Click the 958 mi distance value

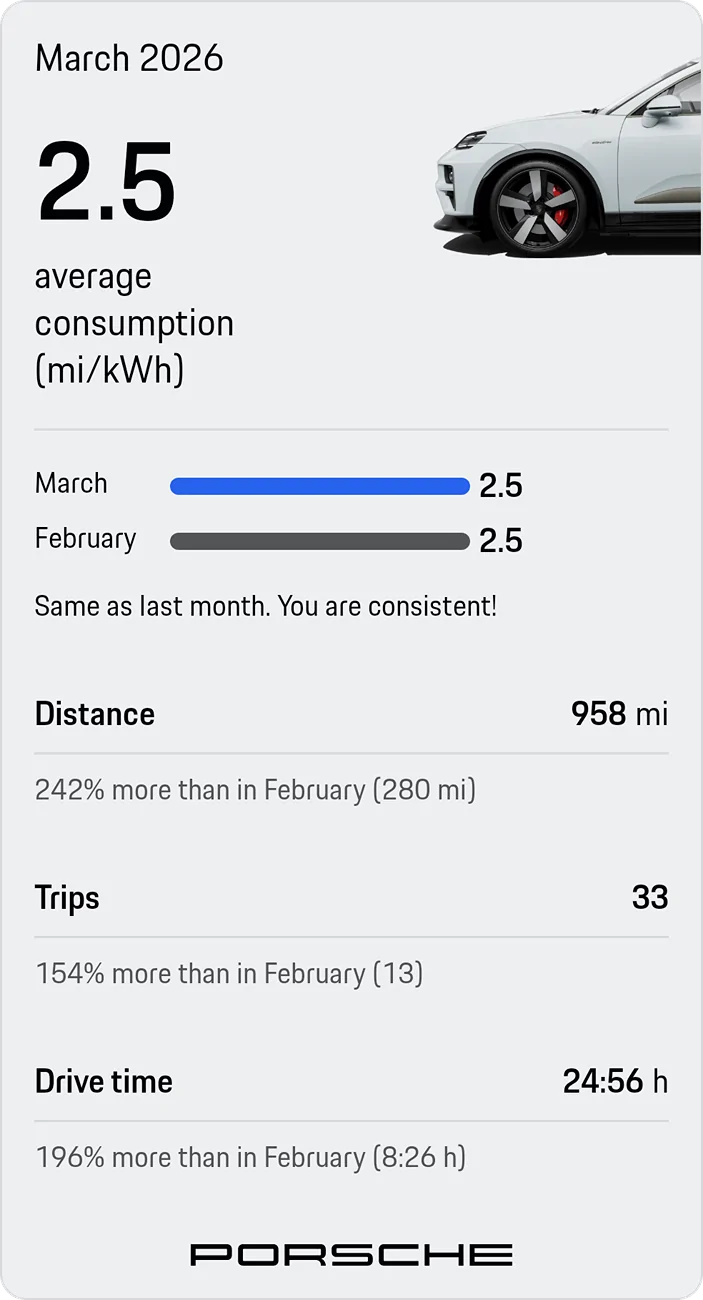coord(619,713)
